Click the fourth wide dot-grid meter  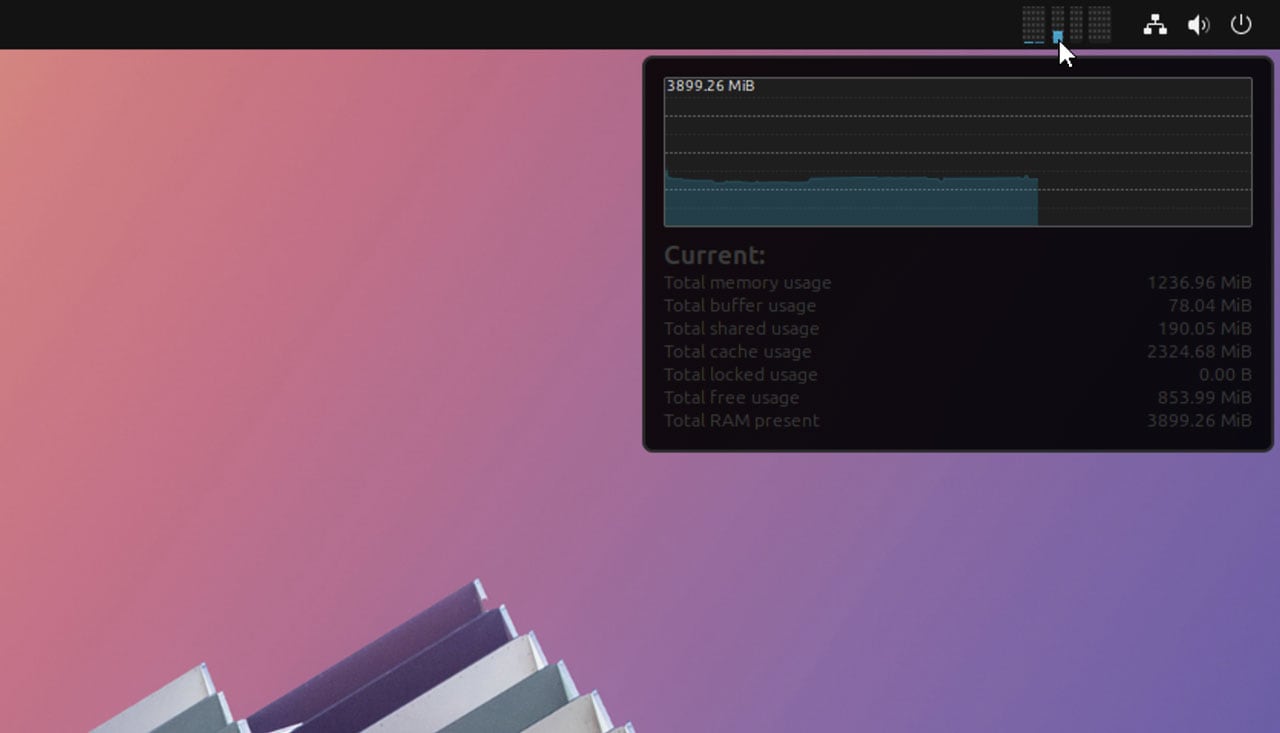click(1100, 25)
